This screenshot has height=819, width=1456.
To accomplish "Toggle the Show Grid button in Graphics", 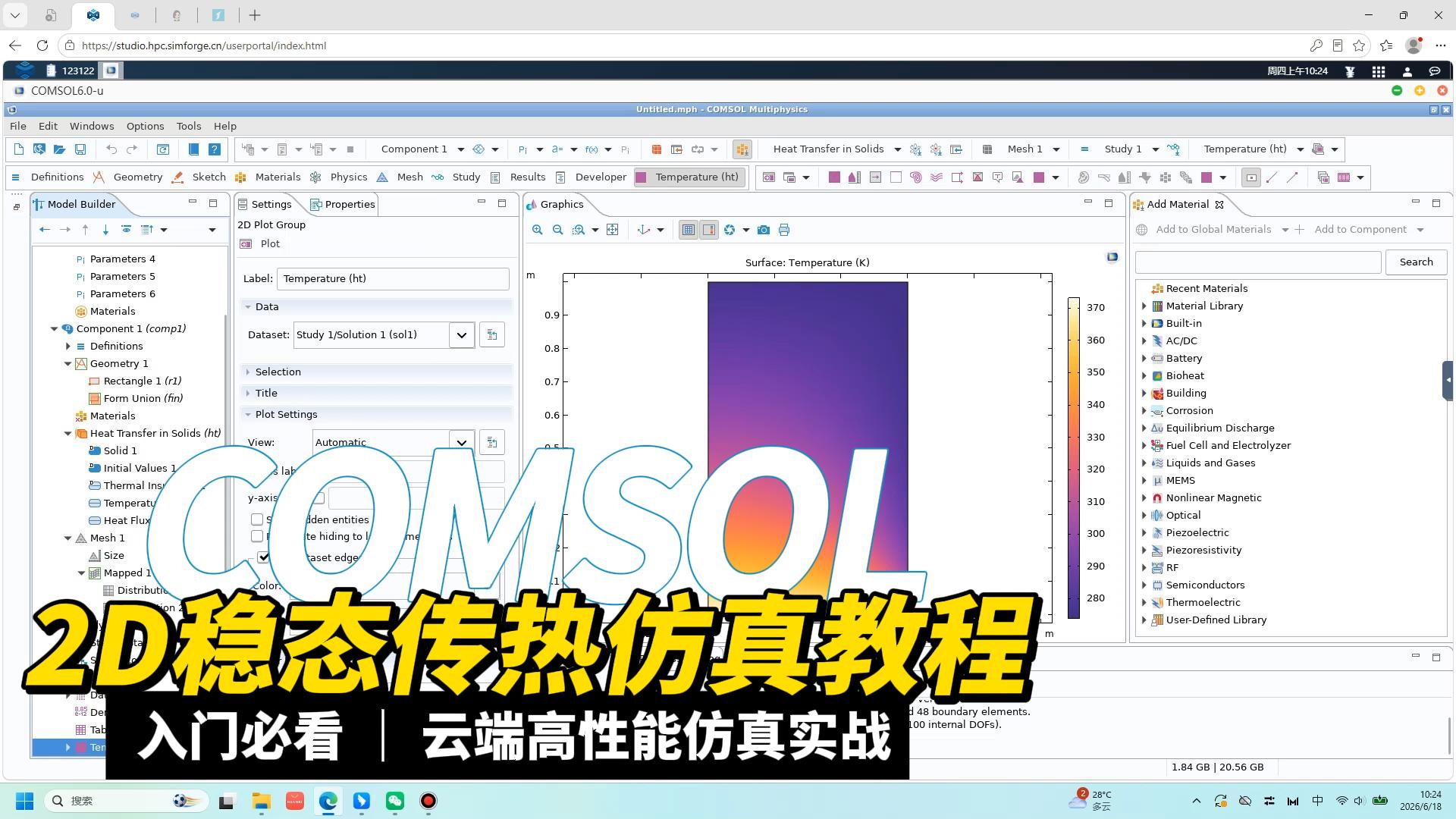I will (689, 230).
